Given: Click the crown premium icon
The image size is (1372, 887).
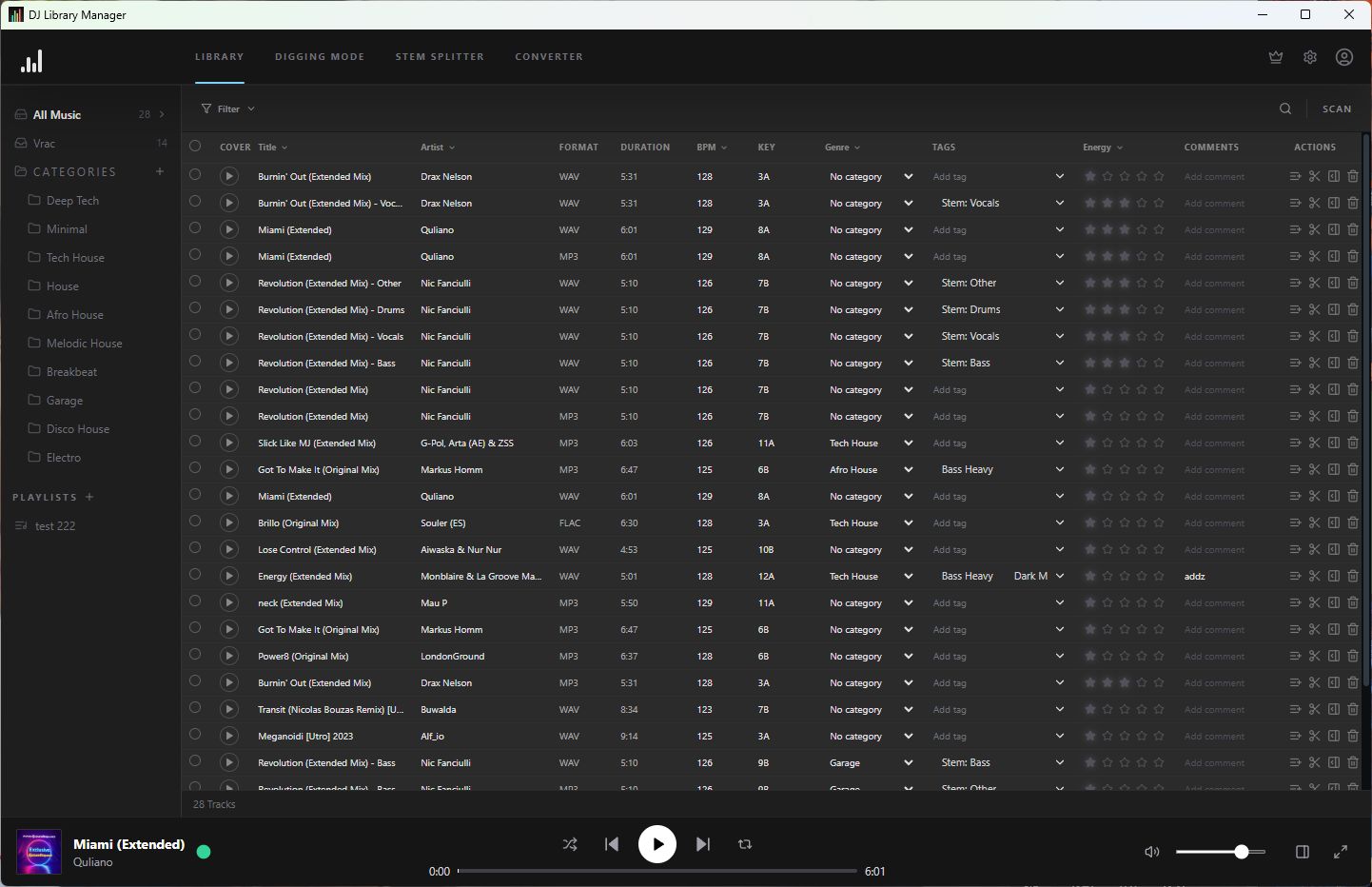Looking at the screenshot, I should pyautogui.click(x=1276, y=57).
